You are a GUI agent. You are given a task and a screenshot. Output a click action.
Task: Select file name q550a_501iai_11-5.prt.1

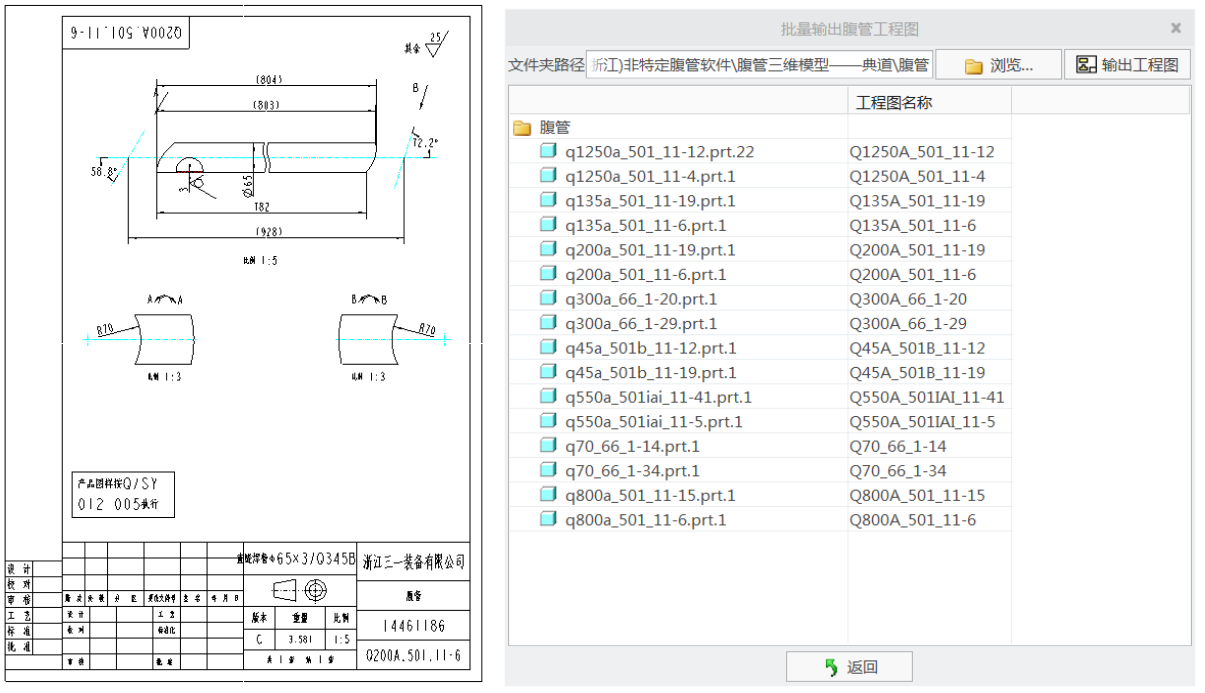(654, 421)
